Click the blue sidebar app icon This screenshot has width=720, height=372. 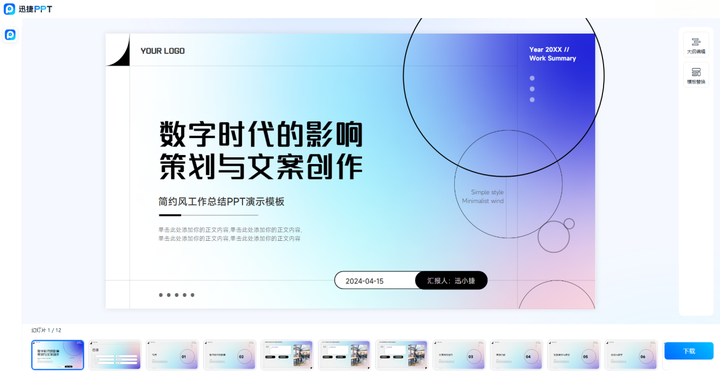click(10, 34)
